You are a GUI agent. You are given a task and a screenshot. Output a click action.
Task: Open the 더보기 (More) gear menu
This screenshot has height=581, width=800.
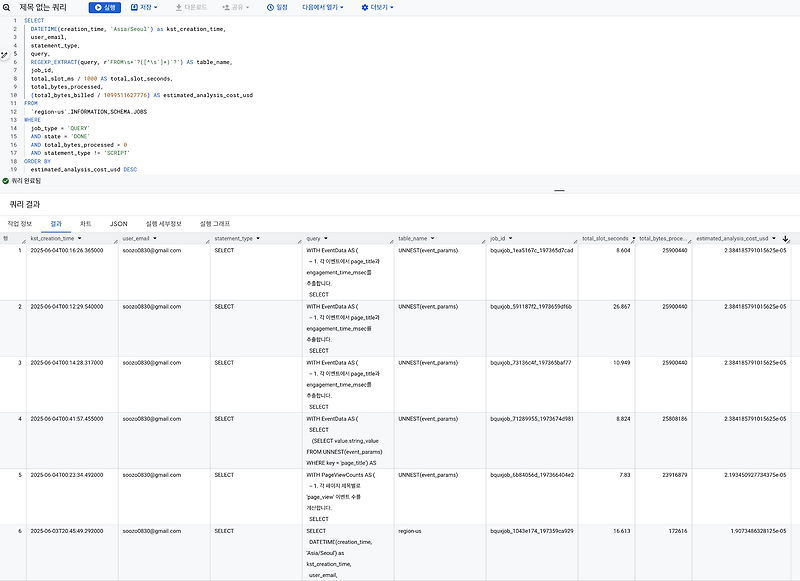tap(378, 8)
